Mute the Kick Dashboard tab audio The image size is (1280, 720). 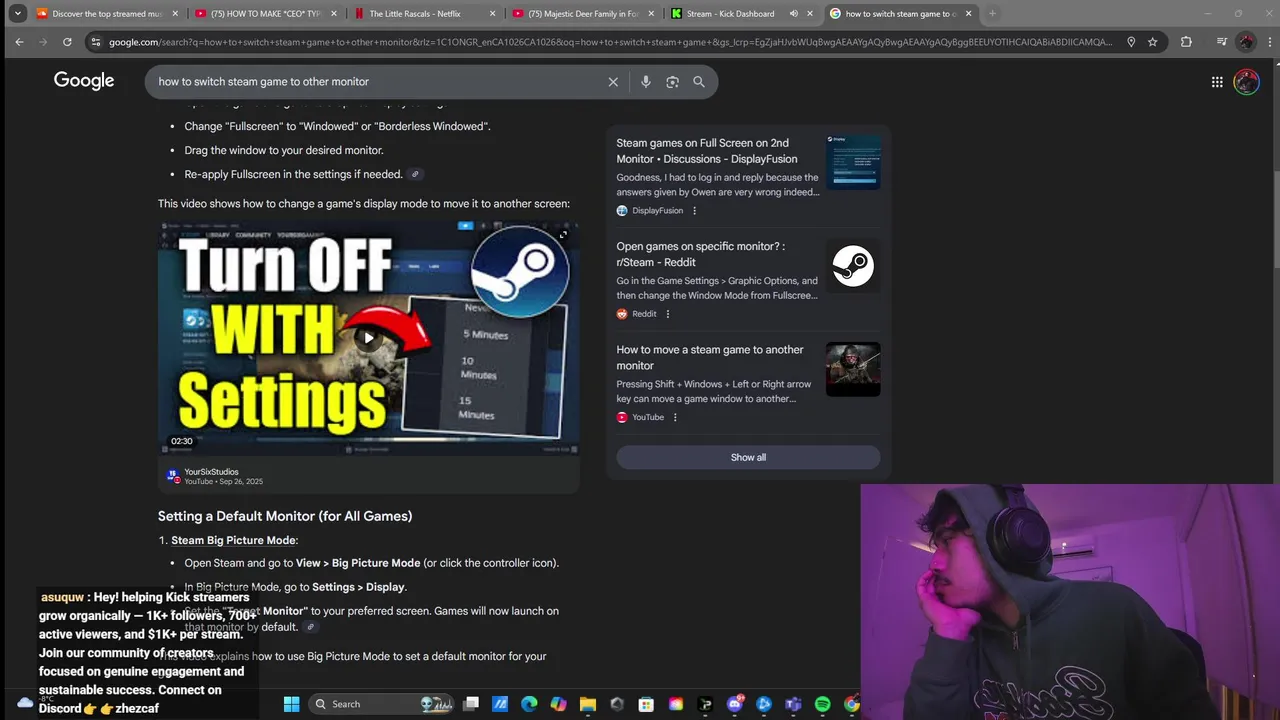click(794, 14)
